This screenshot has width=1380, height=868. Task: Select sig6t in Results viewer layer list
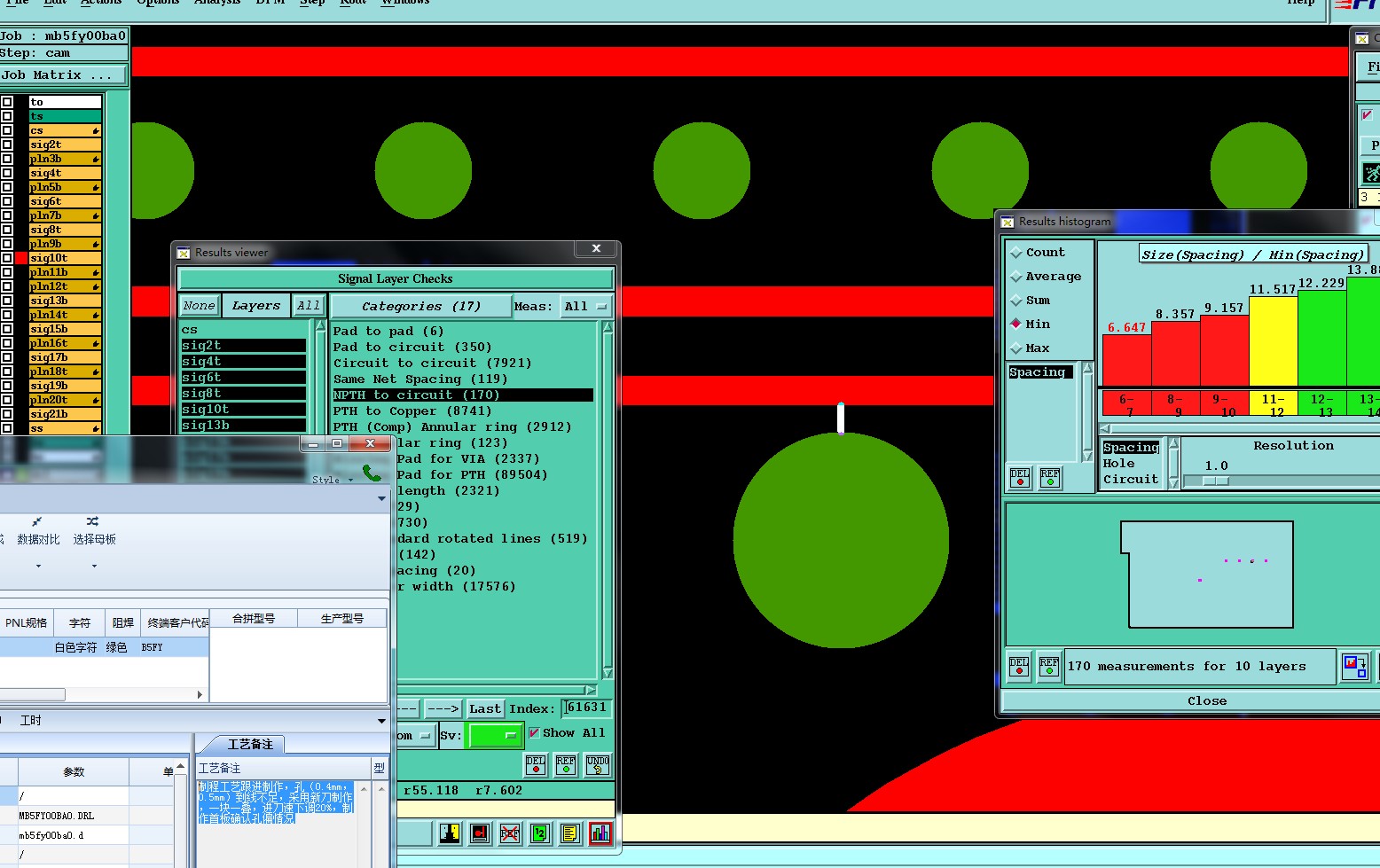243,378
